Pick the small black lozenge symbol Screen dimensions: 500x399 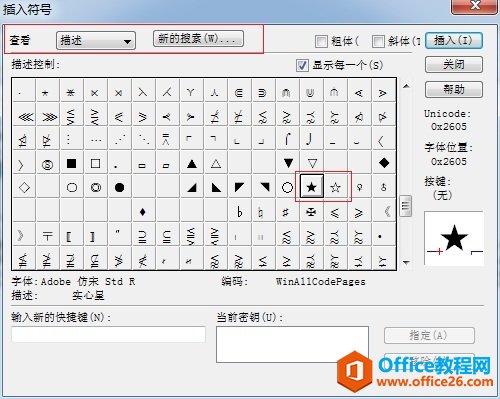point(143,212)
